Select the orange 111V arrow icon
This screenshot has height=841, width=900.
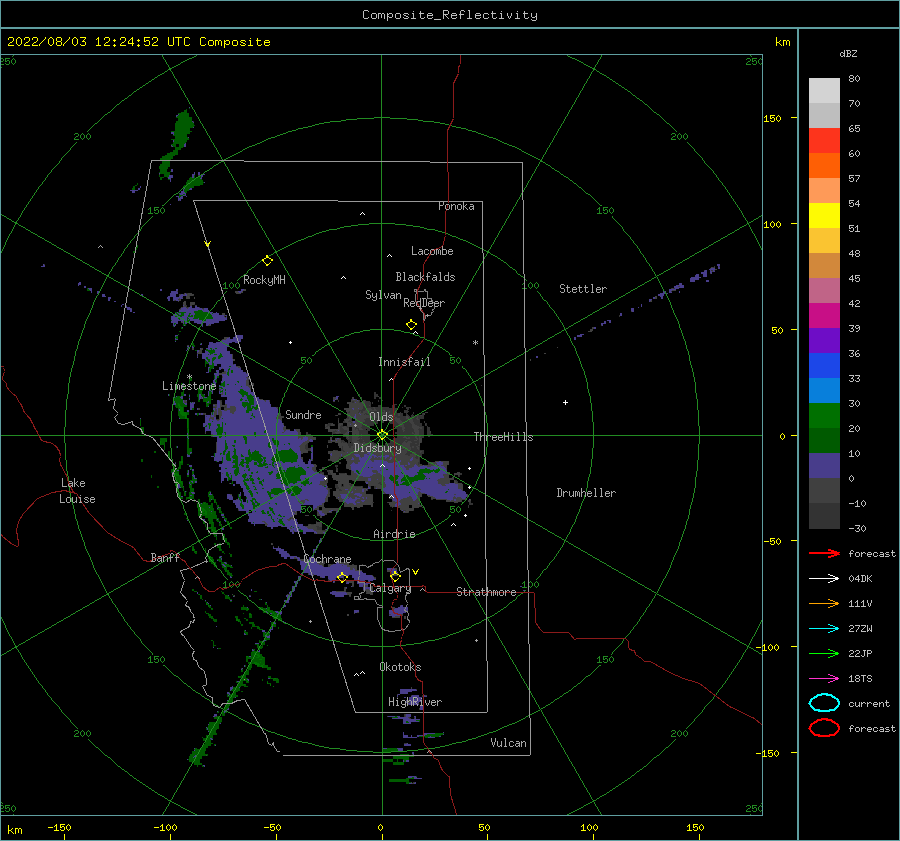point(824,603)
